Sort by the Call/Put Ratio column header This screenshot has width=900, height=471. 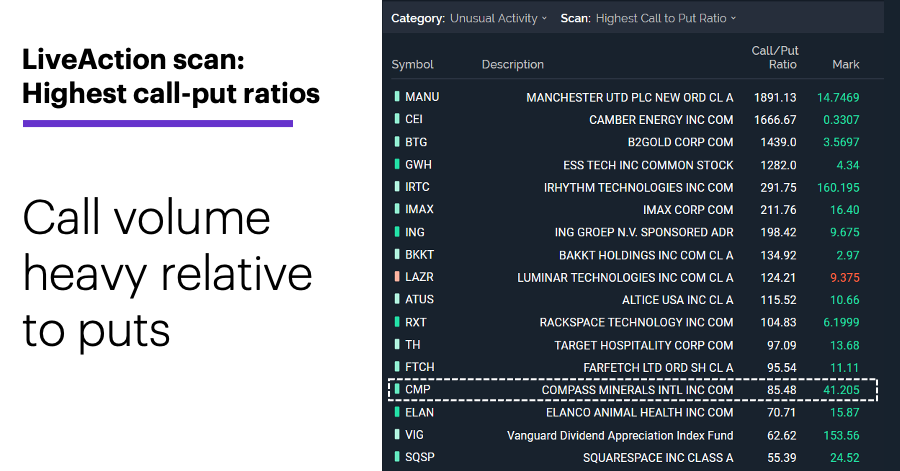point(775,57)
